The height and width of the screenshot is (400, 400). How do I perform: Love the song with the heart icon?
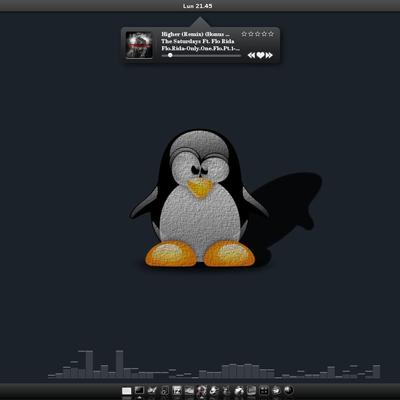pyautogui.click(x=260, y=55)
